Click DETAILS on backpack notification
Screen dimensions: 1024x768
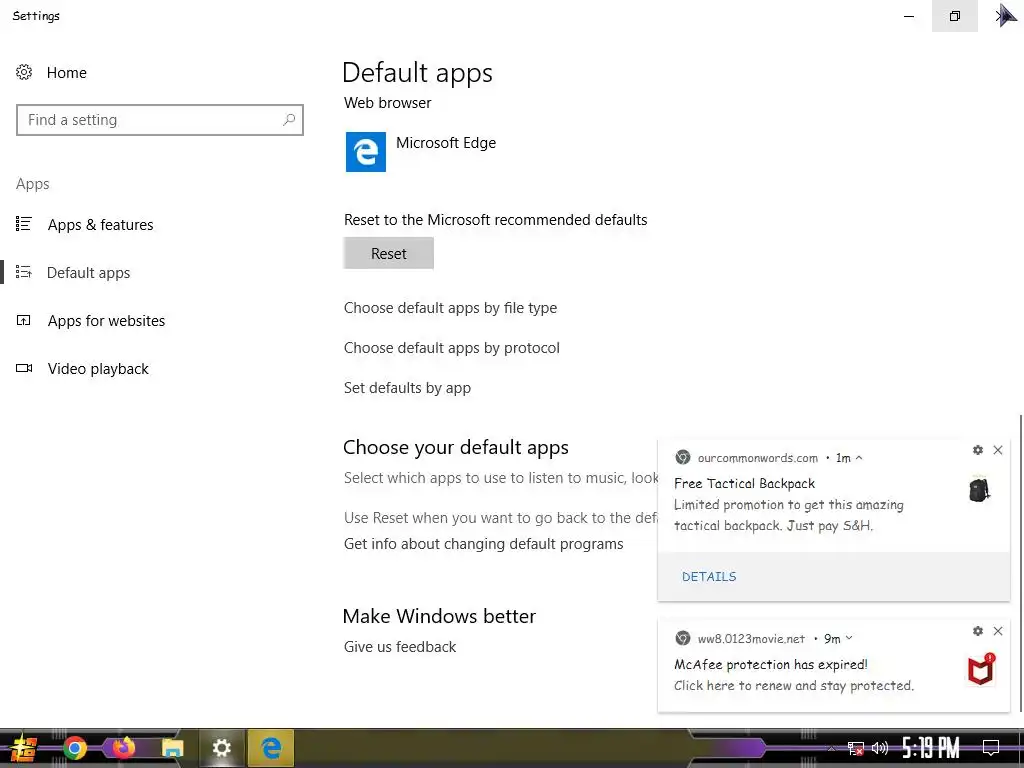[x=709, y=577]
